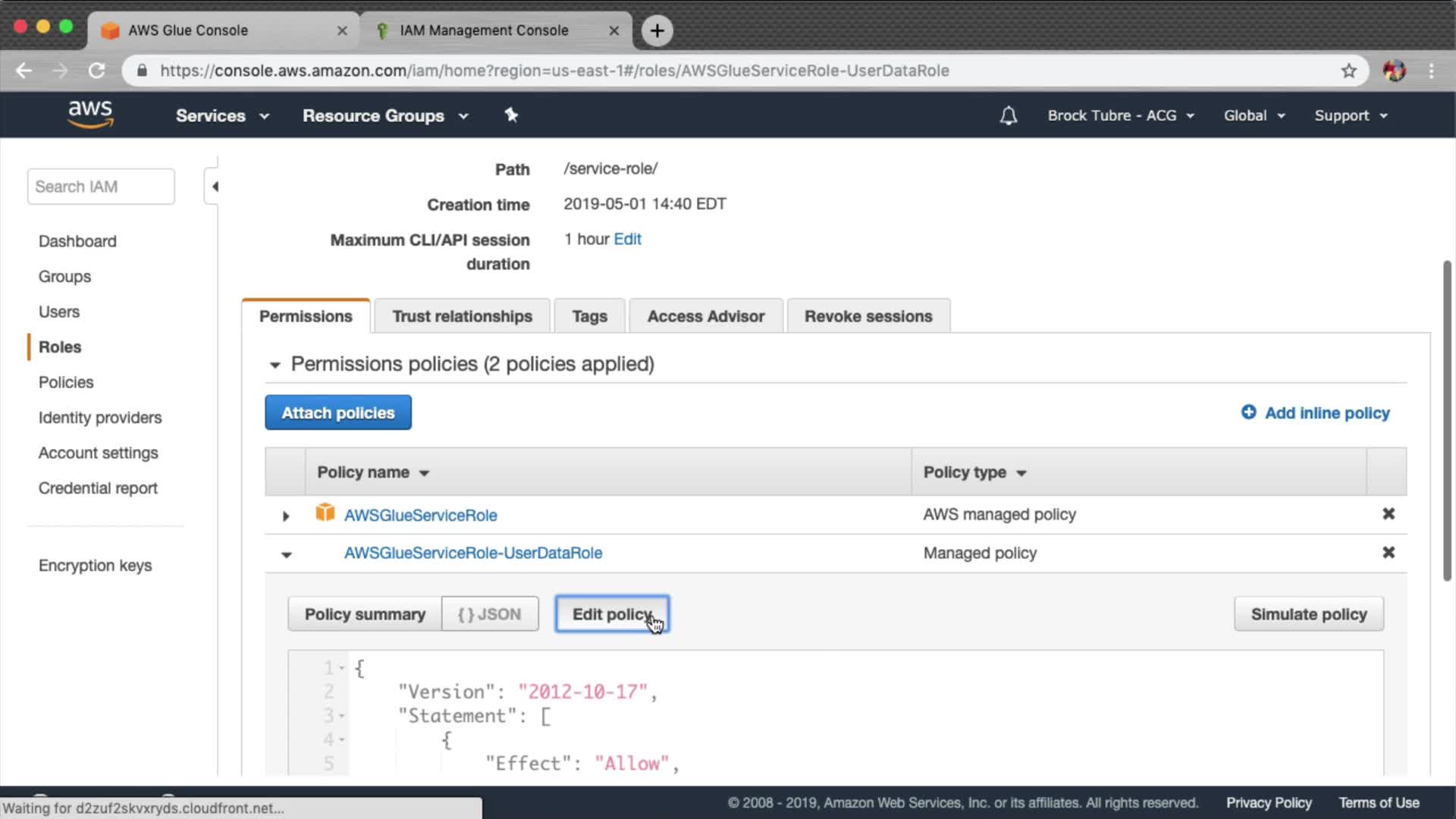Expand the AWSGlueServiceRole policy row

[286, 516]
